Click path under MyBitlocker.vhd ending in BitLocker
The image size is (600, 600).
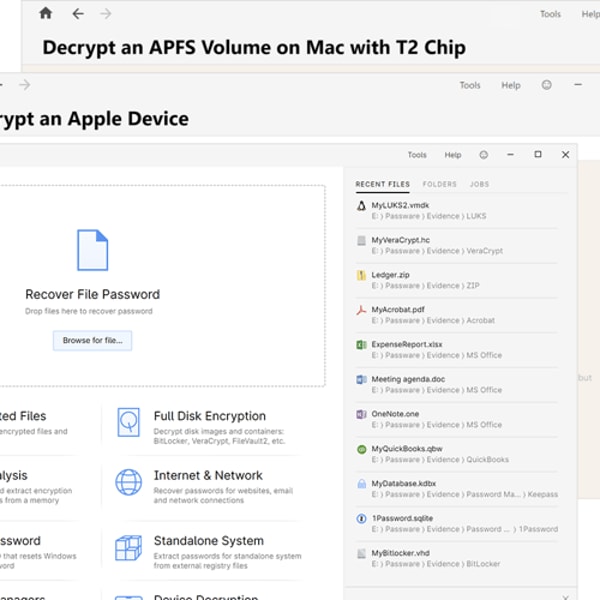tap(436, 564)
